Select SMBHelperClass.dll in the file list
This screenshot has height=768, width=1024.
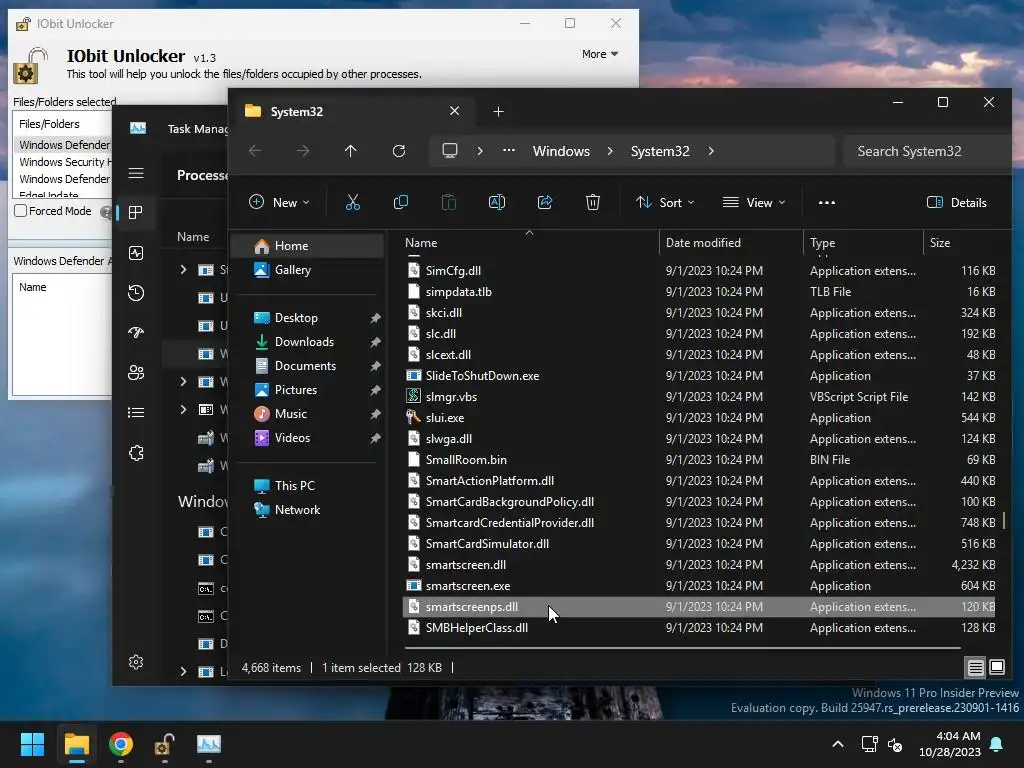(x=699, y=628)
